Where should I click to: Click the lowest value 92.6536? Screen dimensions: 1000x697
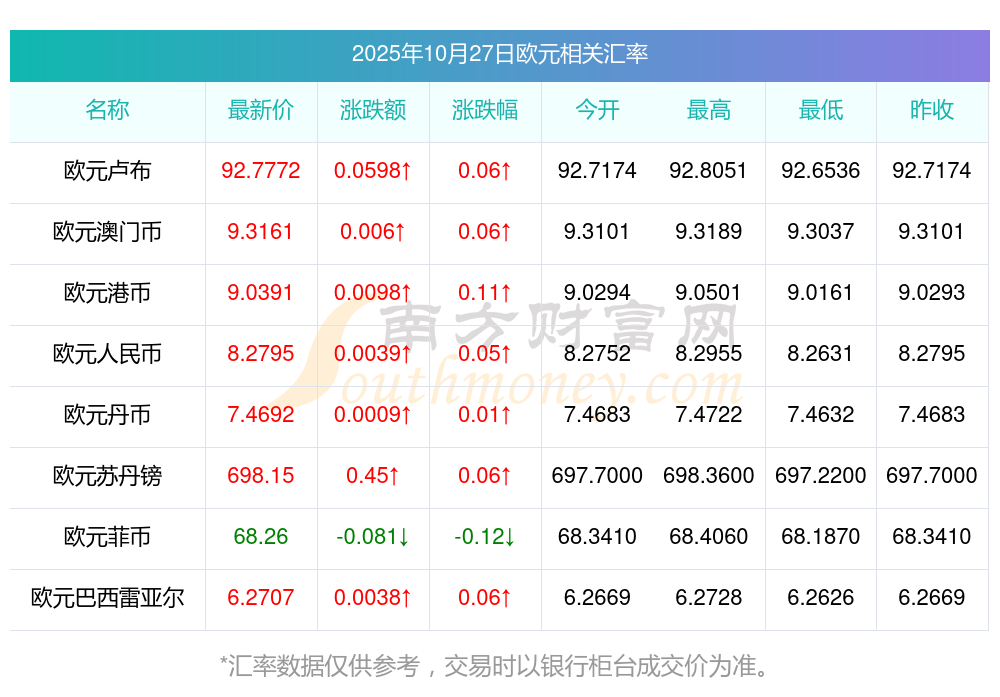(x=821, y=170)
